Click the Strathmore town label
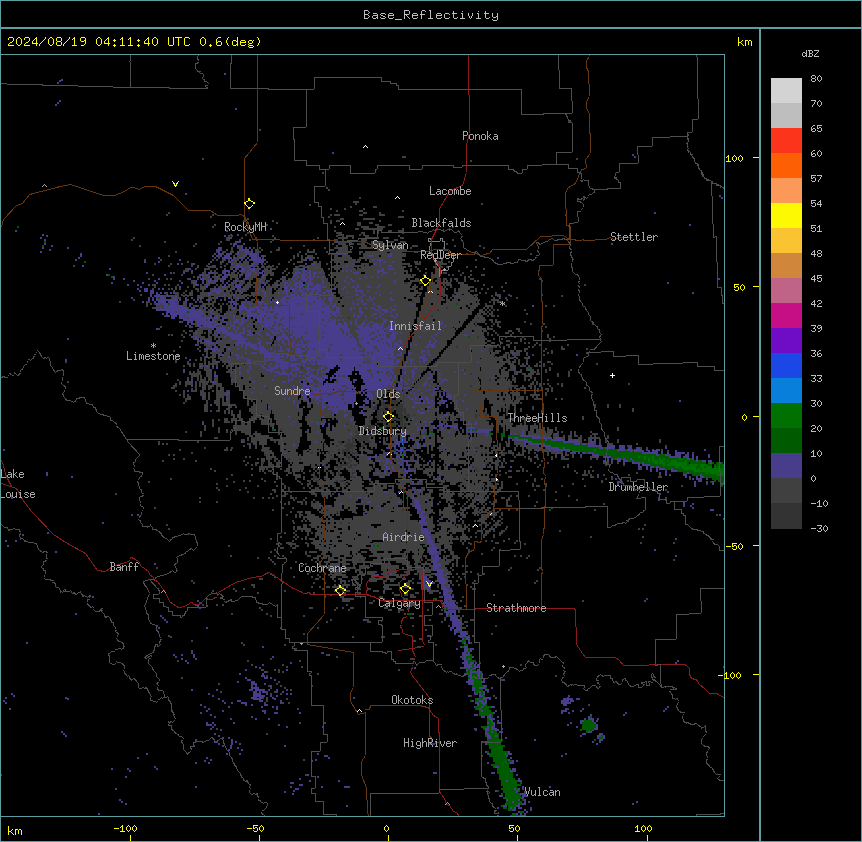 click(516, 608)
